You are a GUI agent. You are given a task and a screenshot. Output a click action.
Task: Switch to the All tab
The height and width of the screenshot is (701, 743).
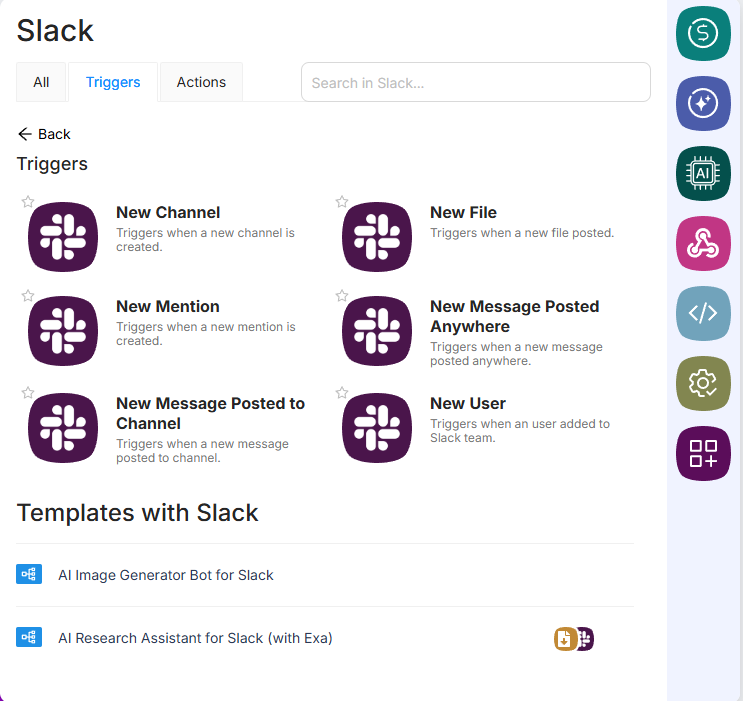pos(41,82)
